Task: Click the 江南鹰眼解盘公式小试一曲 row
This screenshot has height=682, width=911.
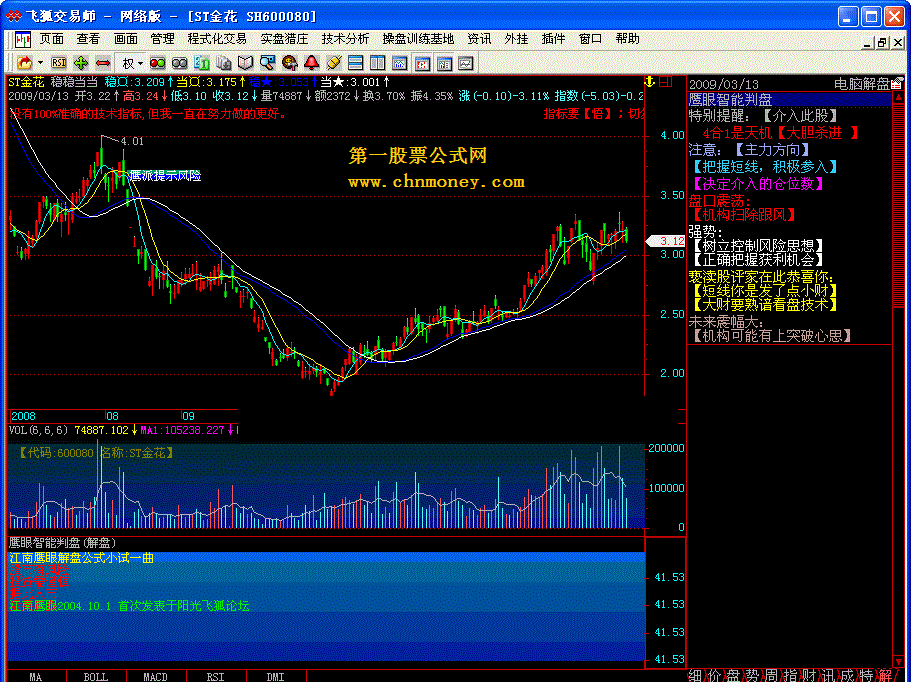Action: [x=325, y=558]
